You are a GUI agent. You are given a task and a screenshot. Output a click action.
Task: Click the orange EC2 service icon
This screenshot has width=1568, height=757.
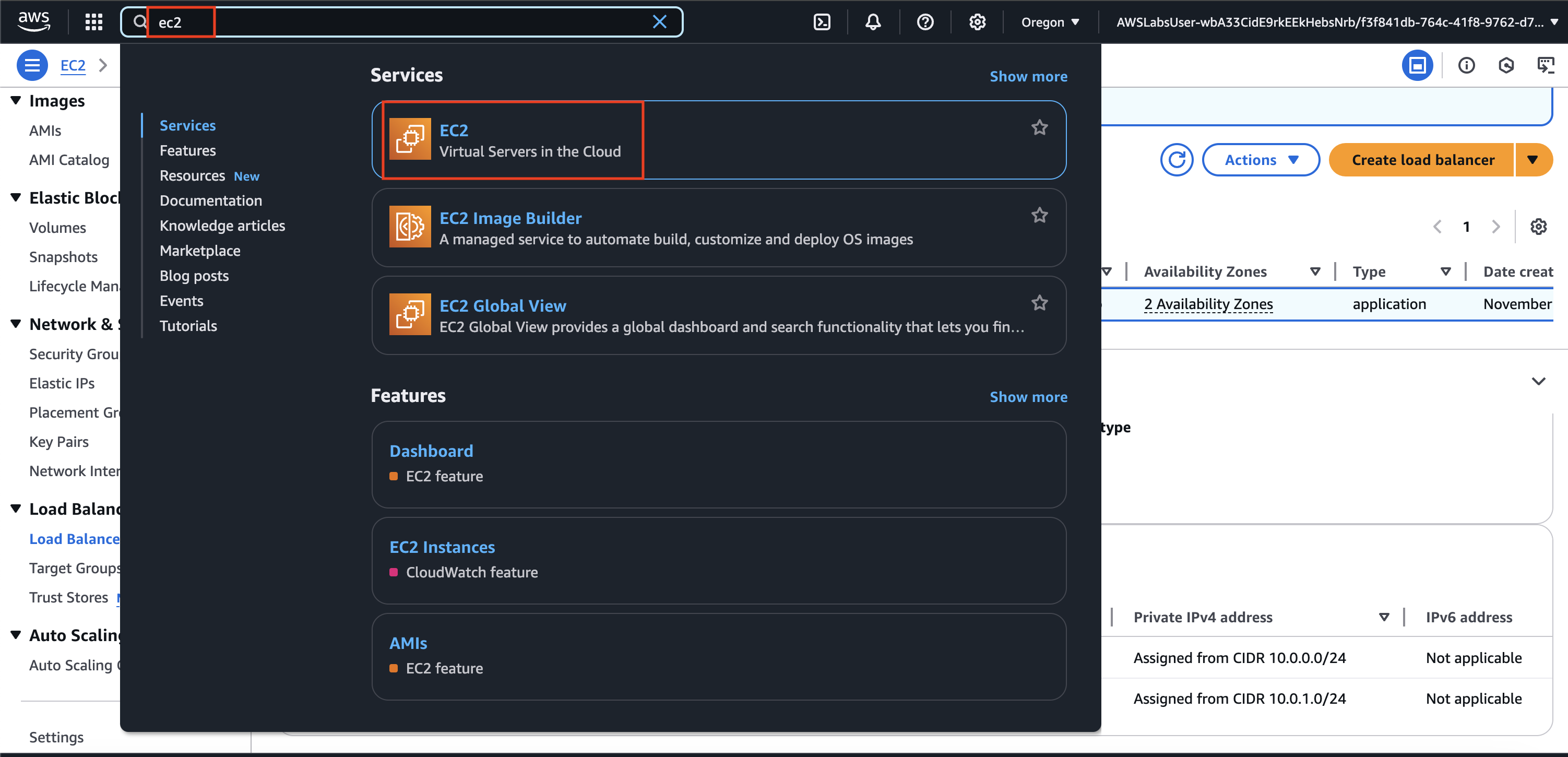pyautogui.click(x=410, y=139)
